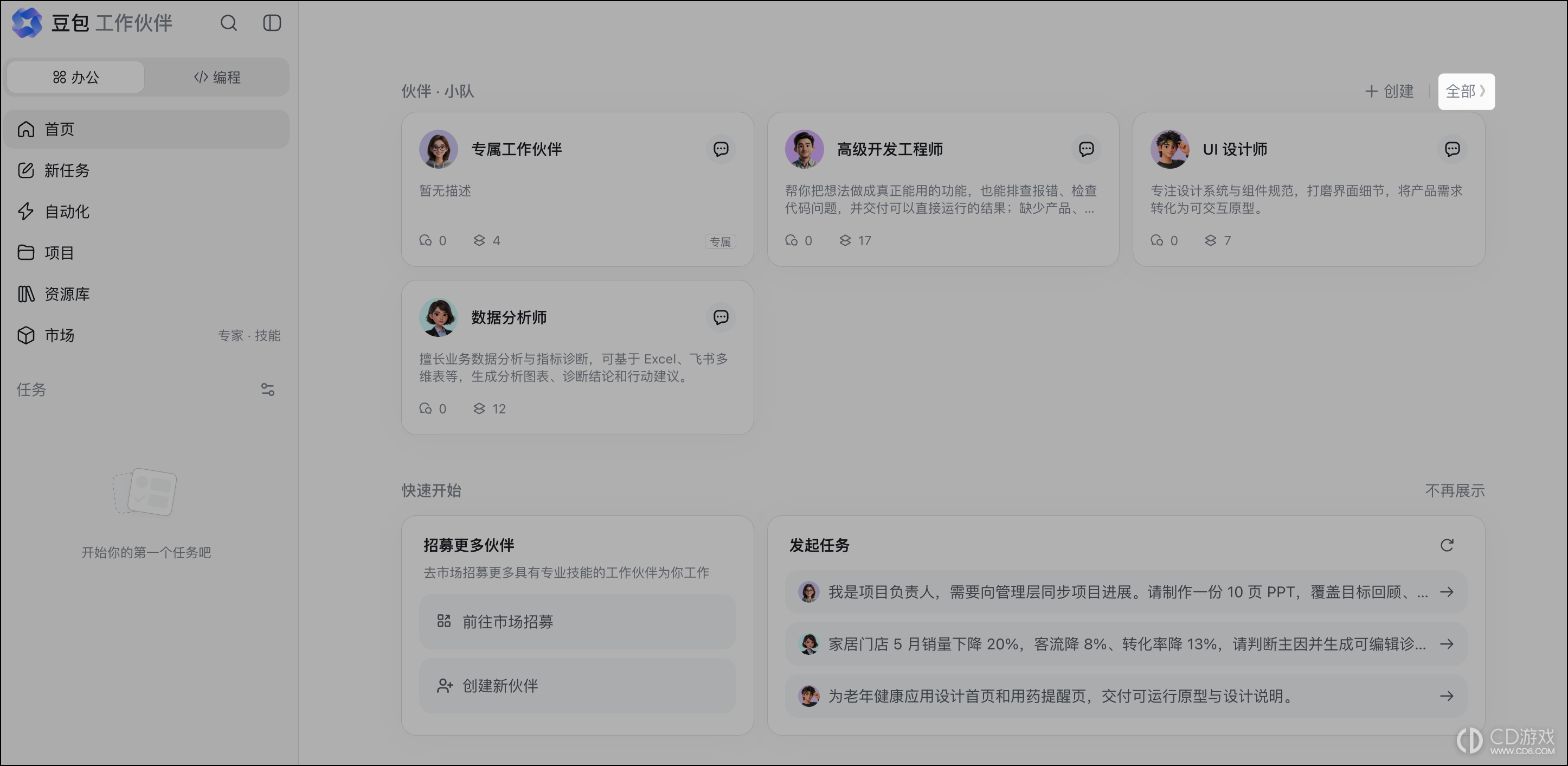Click the 高级开发工程师 avatar
The image size is (1568, 766).
coord(804,149)
